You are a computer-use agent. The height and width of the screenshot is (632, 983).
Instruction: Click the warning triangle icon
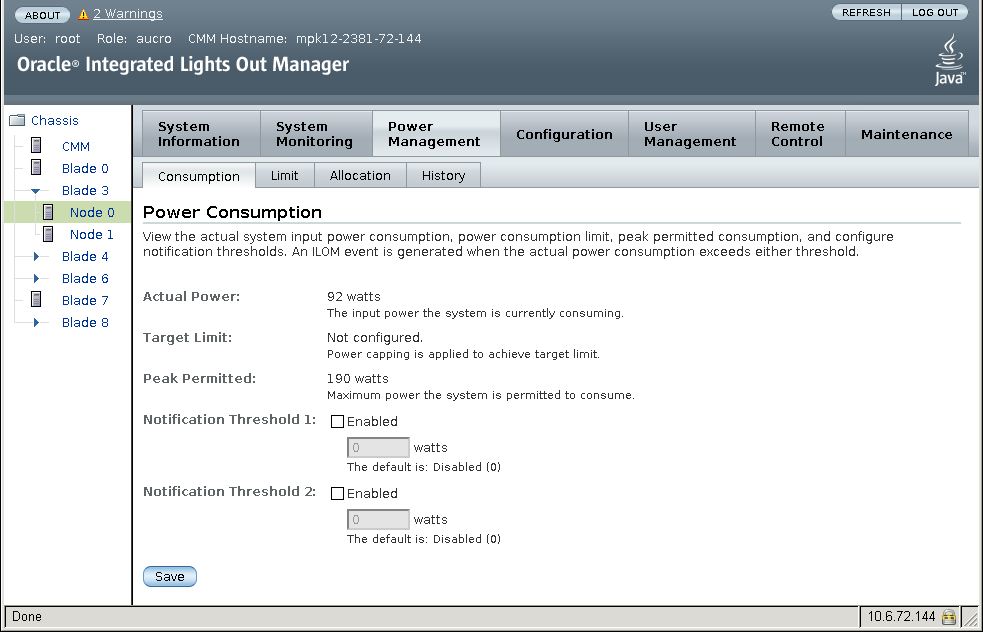point(83,14)
